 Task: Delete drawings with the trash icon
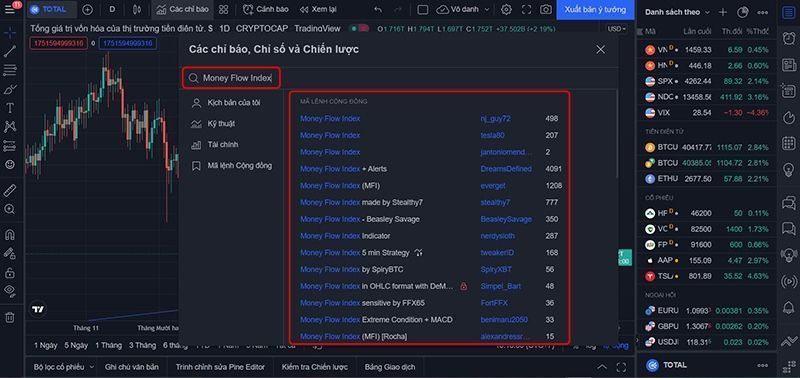point(10,317)
